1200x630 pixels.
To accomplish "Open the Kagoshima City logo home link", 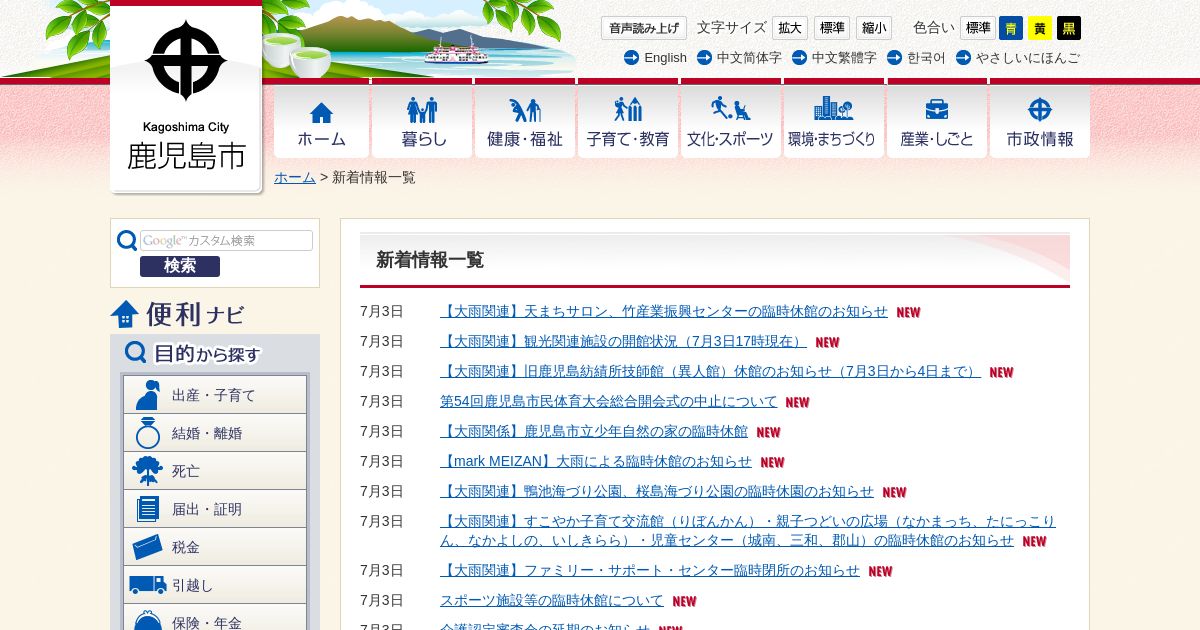I will point(186,97).
